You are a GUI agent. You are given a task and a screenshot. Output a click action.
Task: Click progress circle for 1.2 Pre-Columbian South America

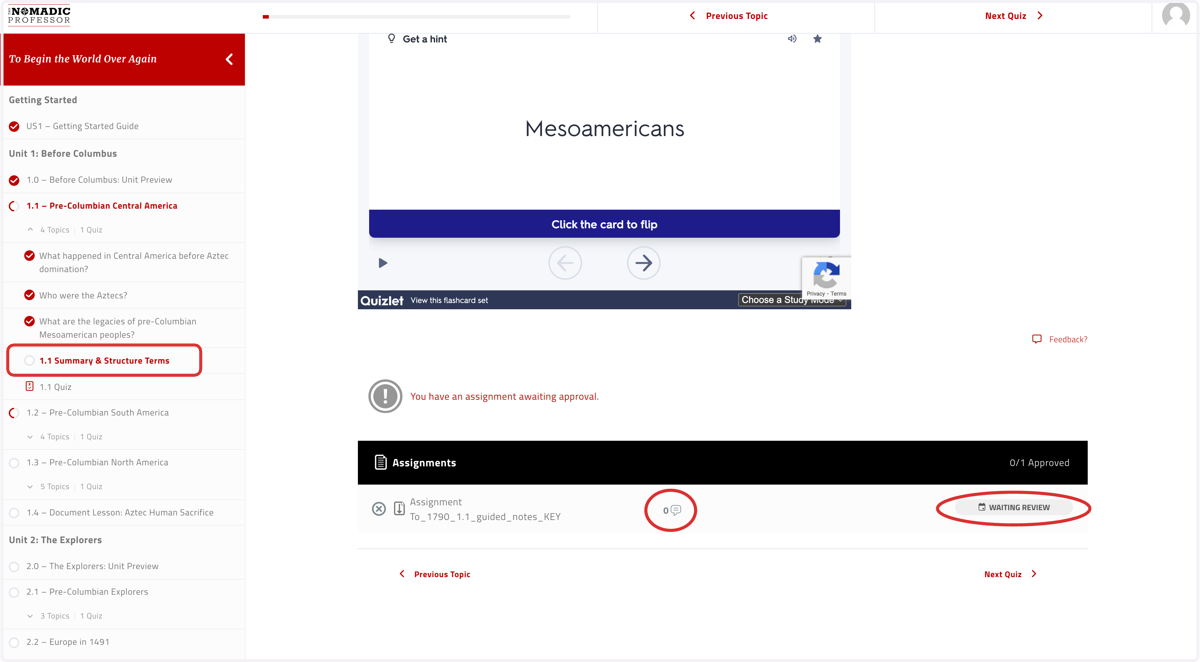tap(14, 413)
